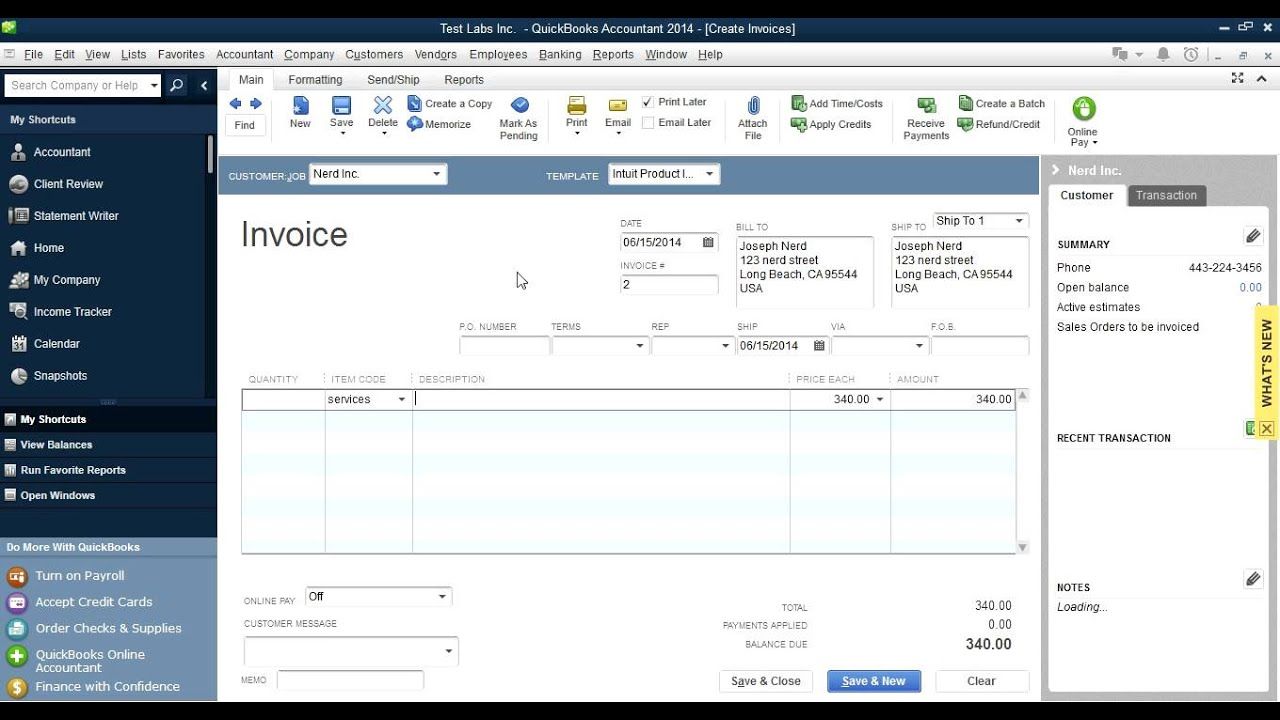
Task: Toggle the Email Later checkbox
Action: [x=648, y=123]
